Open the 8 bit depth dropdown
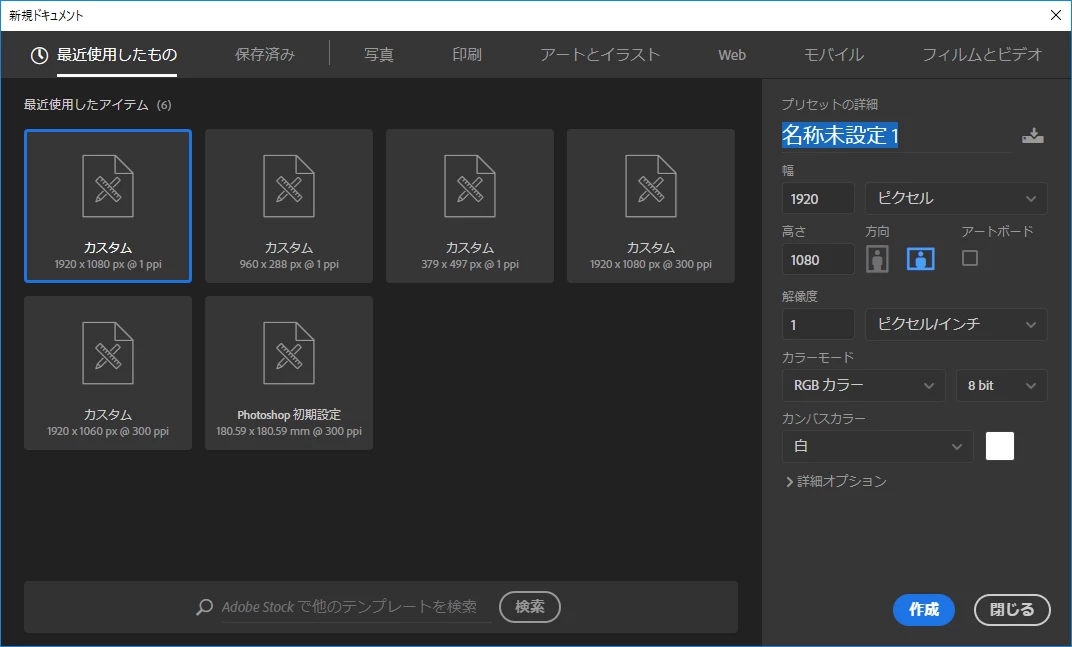 pyautogui.click(x=1002, y=385)
